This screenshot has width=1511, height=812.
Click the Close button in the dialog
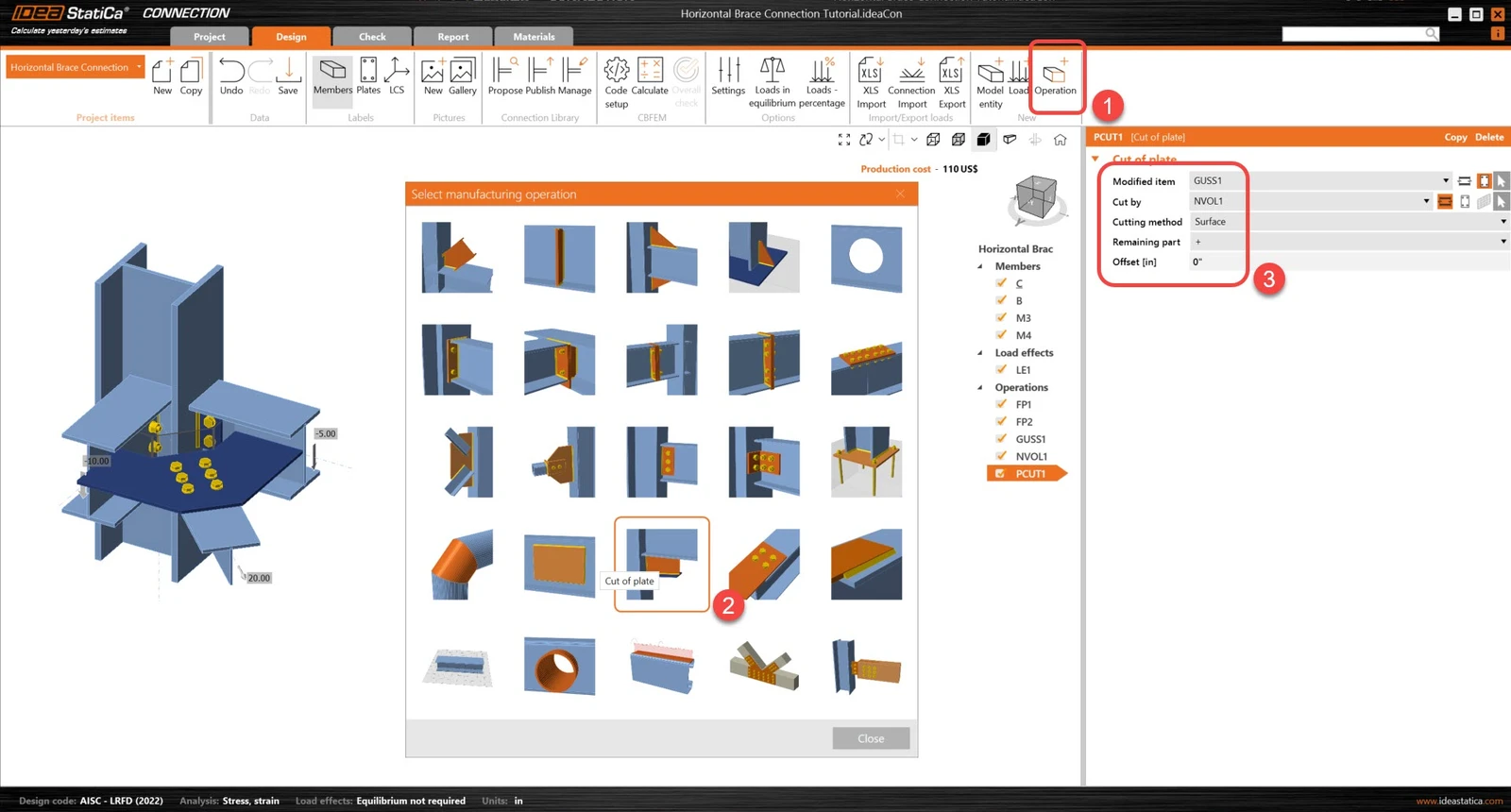(x=871, y=738)
